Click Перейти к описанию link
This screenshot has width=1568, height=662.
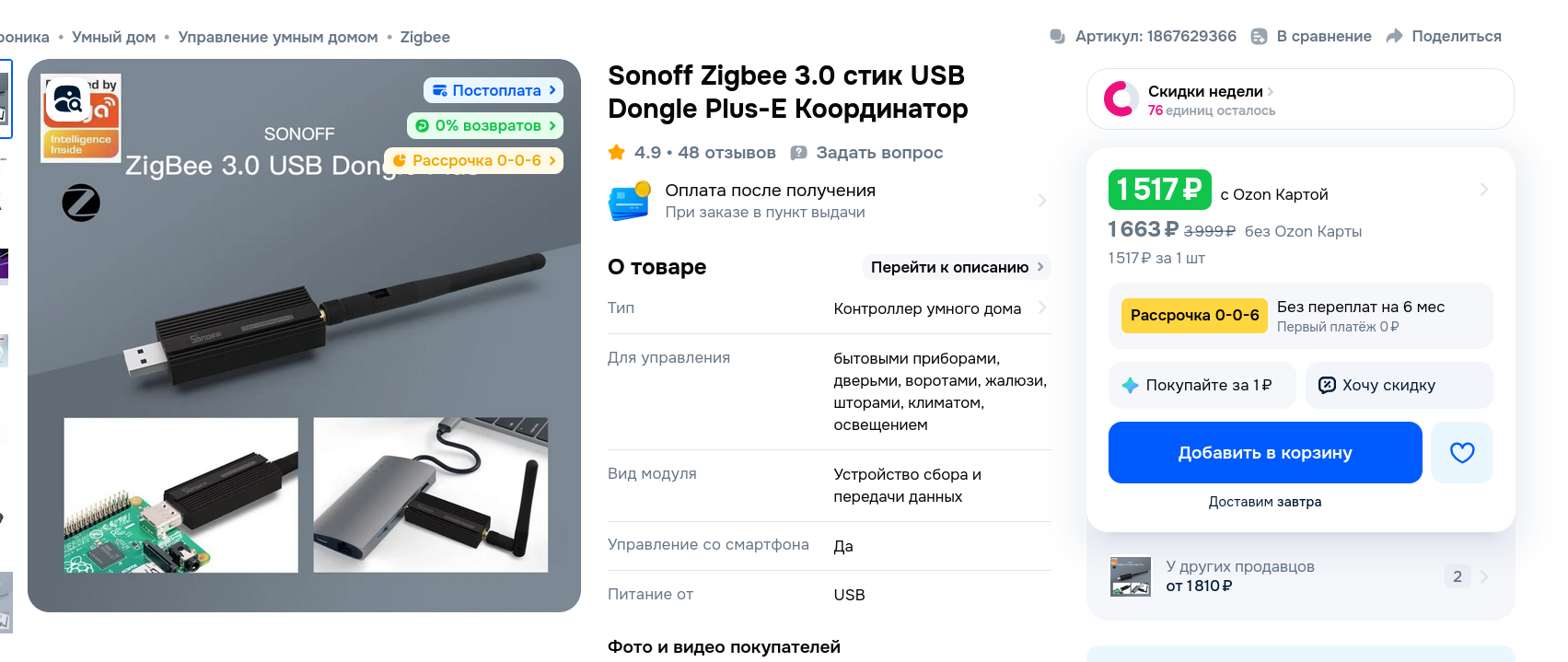point(957,267)
